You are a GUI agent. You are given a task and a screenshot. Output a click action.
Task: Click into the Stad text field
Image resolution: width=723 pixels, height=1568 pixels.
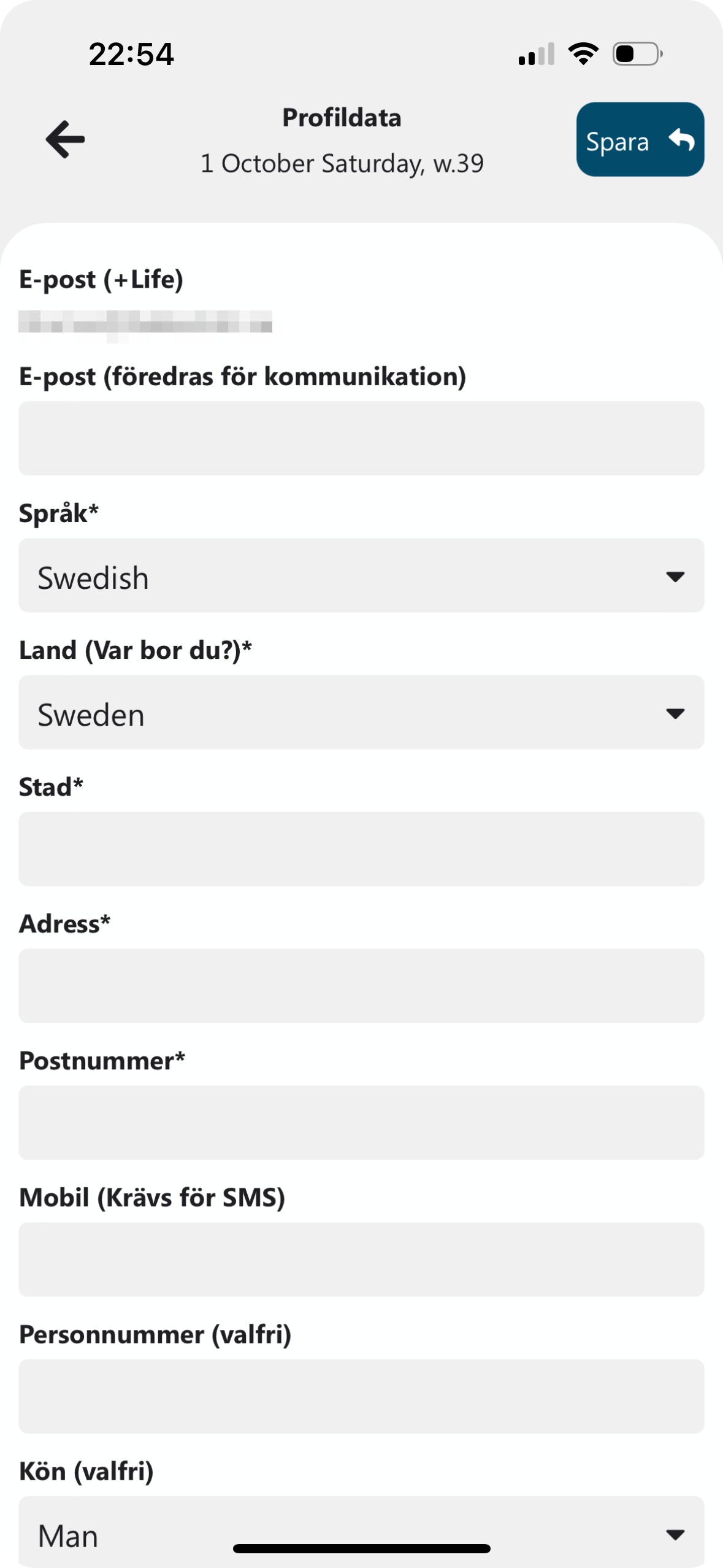(x=361, y=849)
